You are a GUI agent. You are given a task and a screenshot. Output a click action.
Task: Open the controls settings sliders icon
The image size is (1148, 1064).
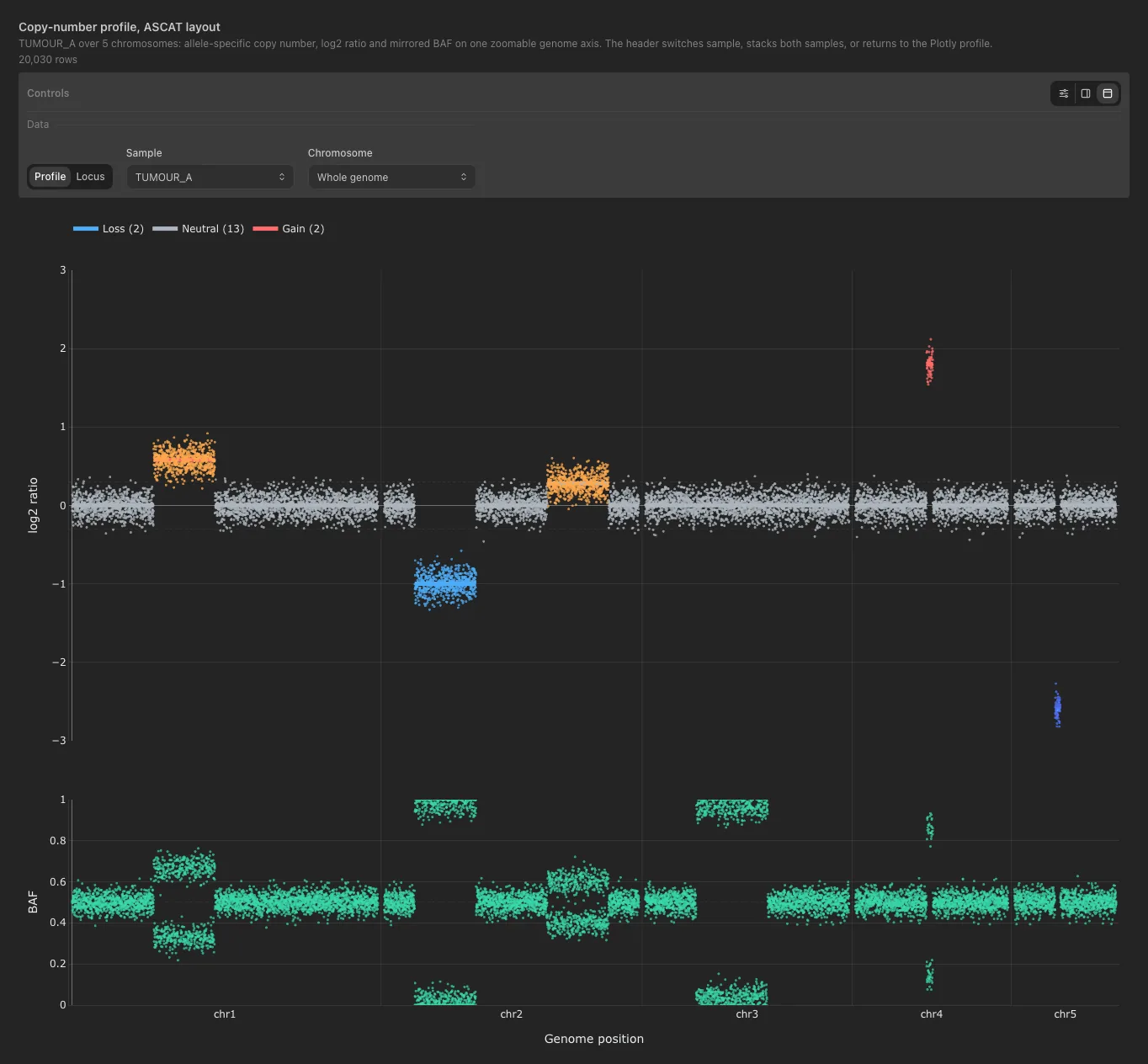[1064, 93]
